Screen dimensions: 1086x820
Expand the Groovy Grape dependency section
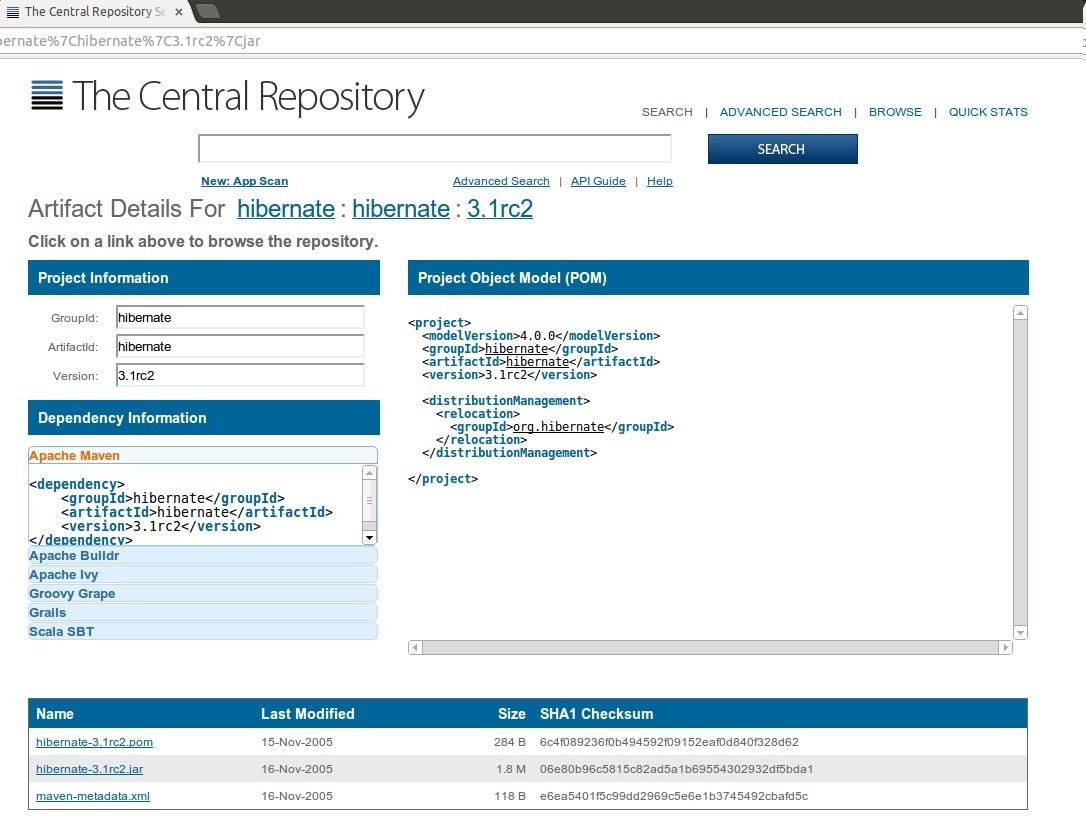click(203, 594)
